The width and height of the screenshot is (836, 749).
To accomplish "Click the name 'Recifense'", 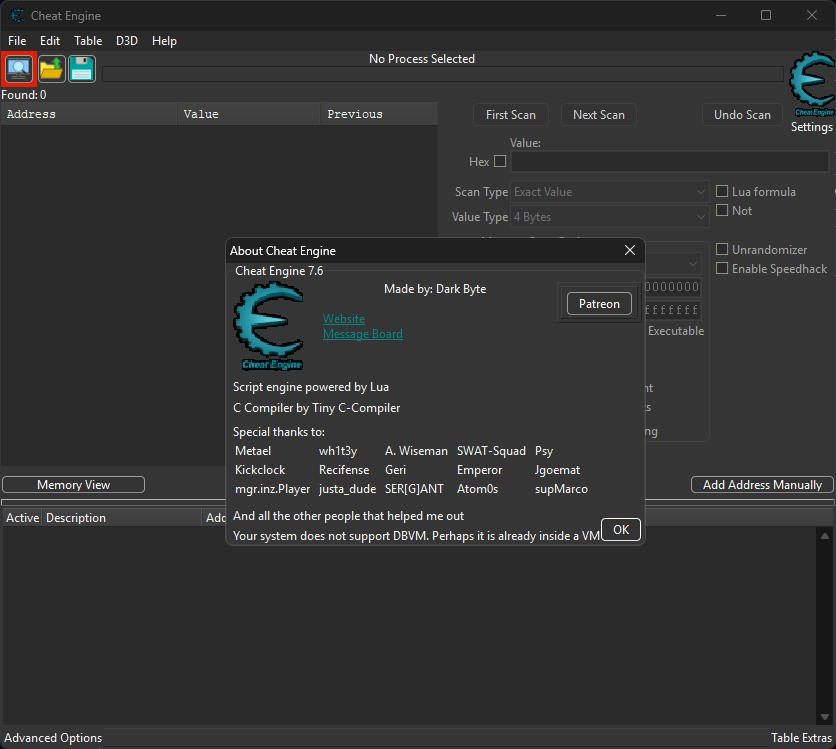I will (x=344, y=470).
